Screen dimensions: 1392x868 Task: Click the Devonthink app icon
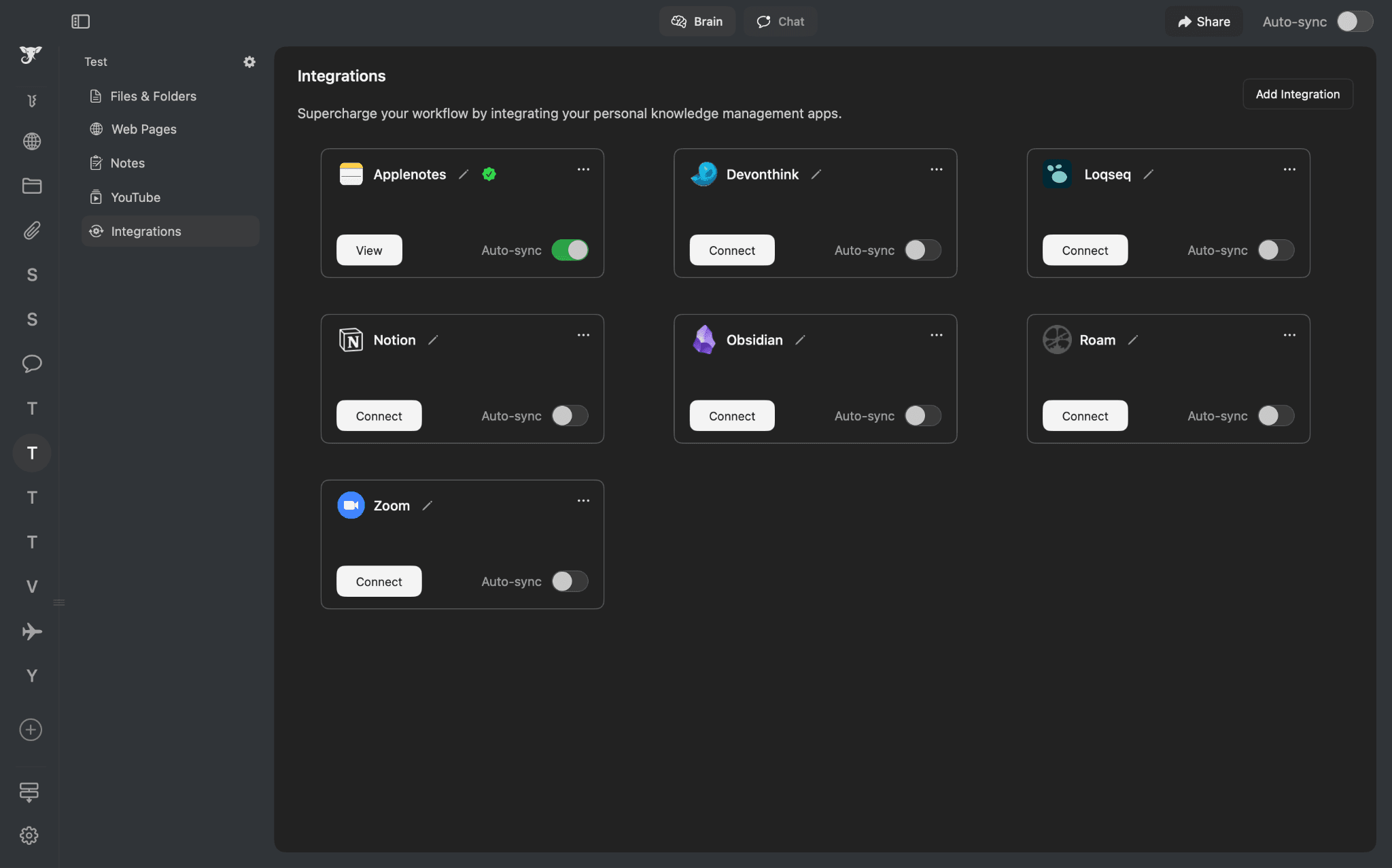tap(704, 174)
